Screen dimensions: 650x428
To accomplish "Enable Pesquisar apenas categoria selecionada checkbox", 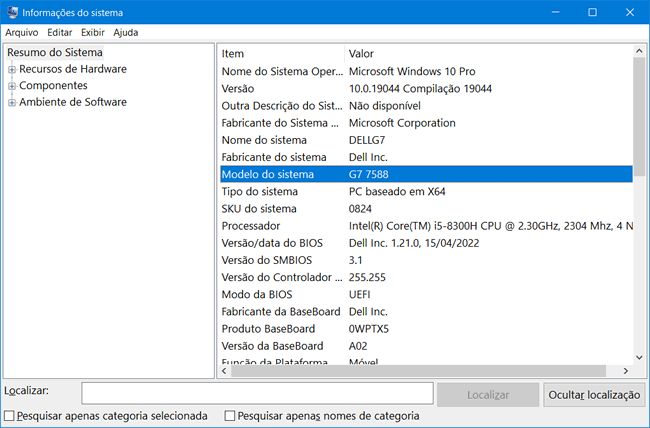I will pos(10,416).
